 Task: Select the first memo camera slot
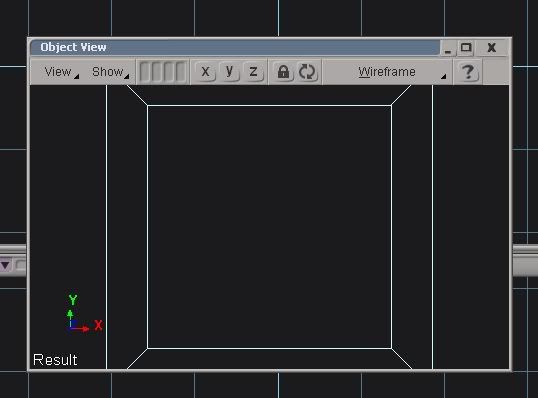[145, 72]
